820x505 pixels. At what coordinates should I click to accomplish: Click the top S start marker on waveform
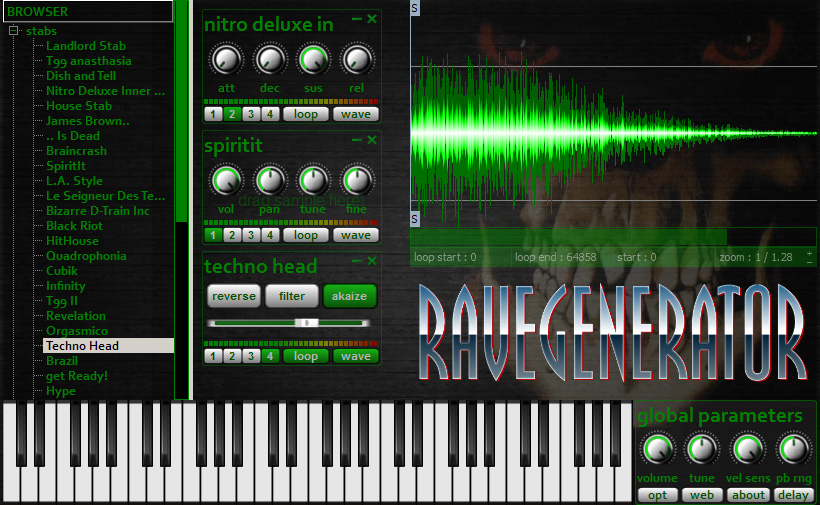pyautogui.click(x=415, y=8)
